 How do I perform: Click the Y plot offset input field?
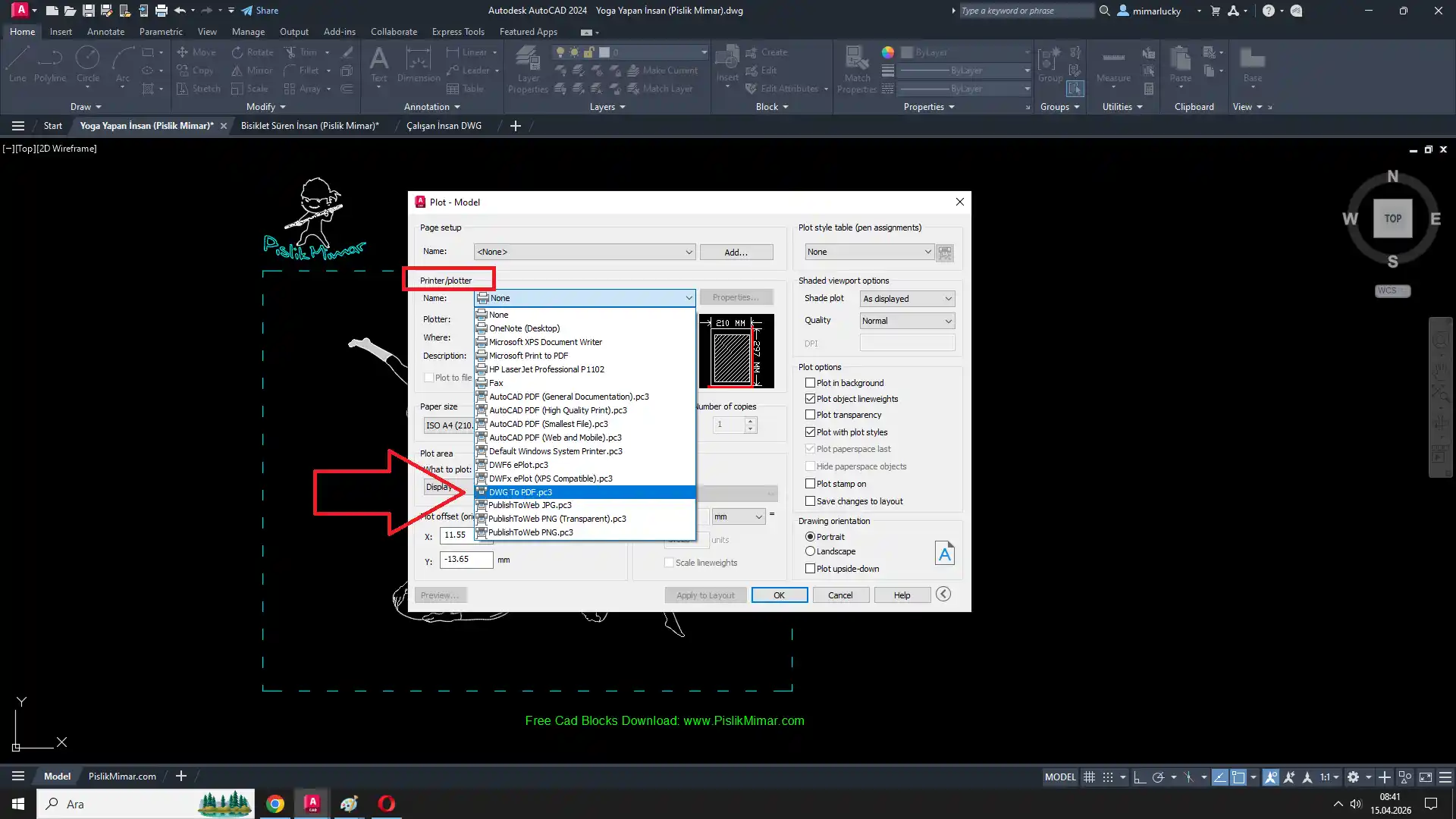[466, 560]
